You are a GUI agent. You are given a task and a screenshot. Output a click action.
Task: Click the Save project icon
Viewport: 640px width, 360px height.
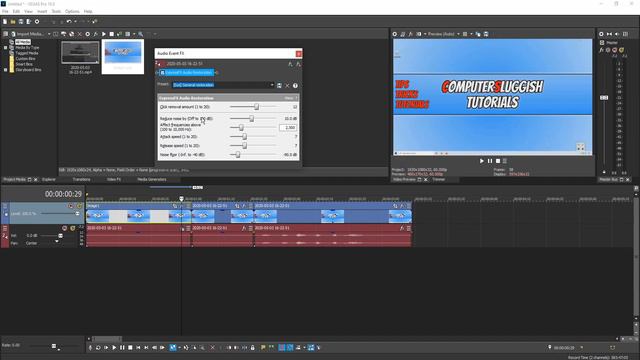click(21, 22)
